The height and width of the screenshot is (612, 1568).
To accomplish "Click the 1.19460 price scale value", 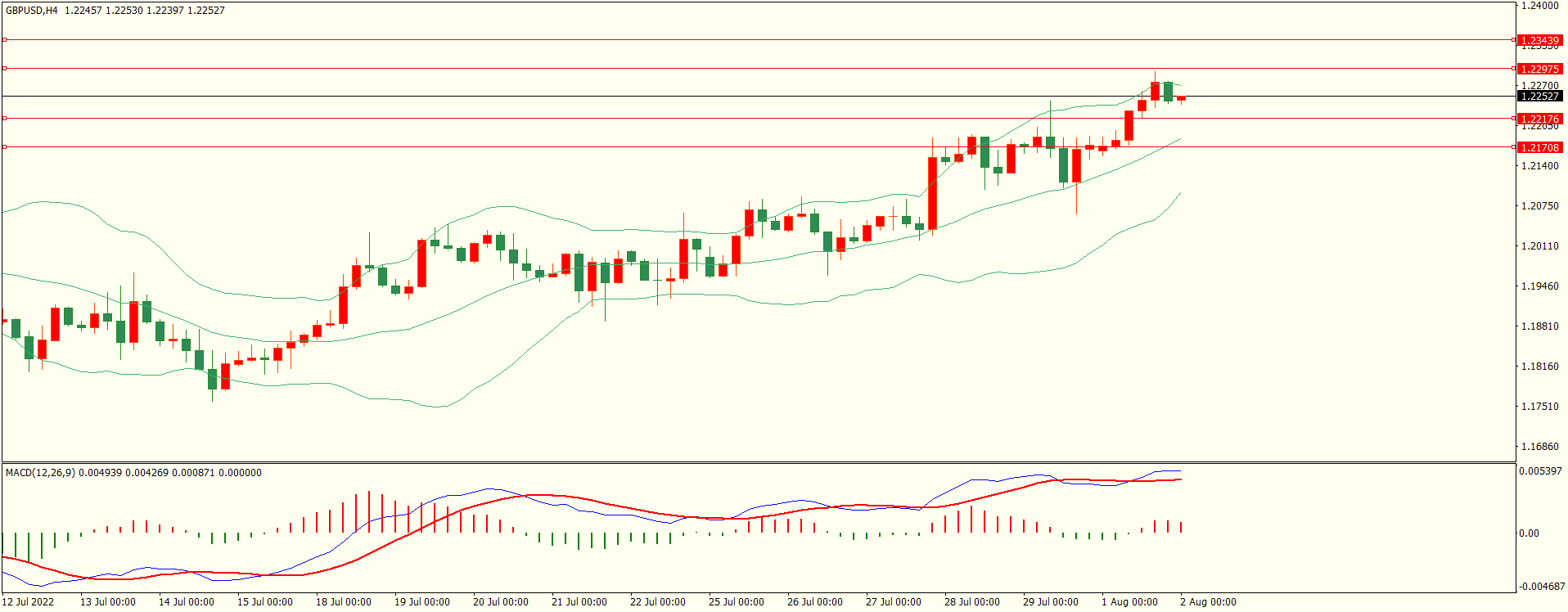I will (1539, 286).
